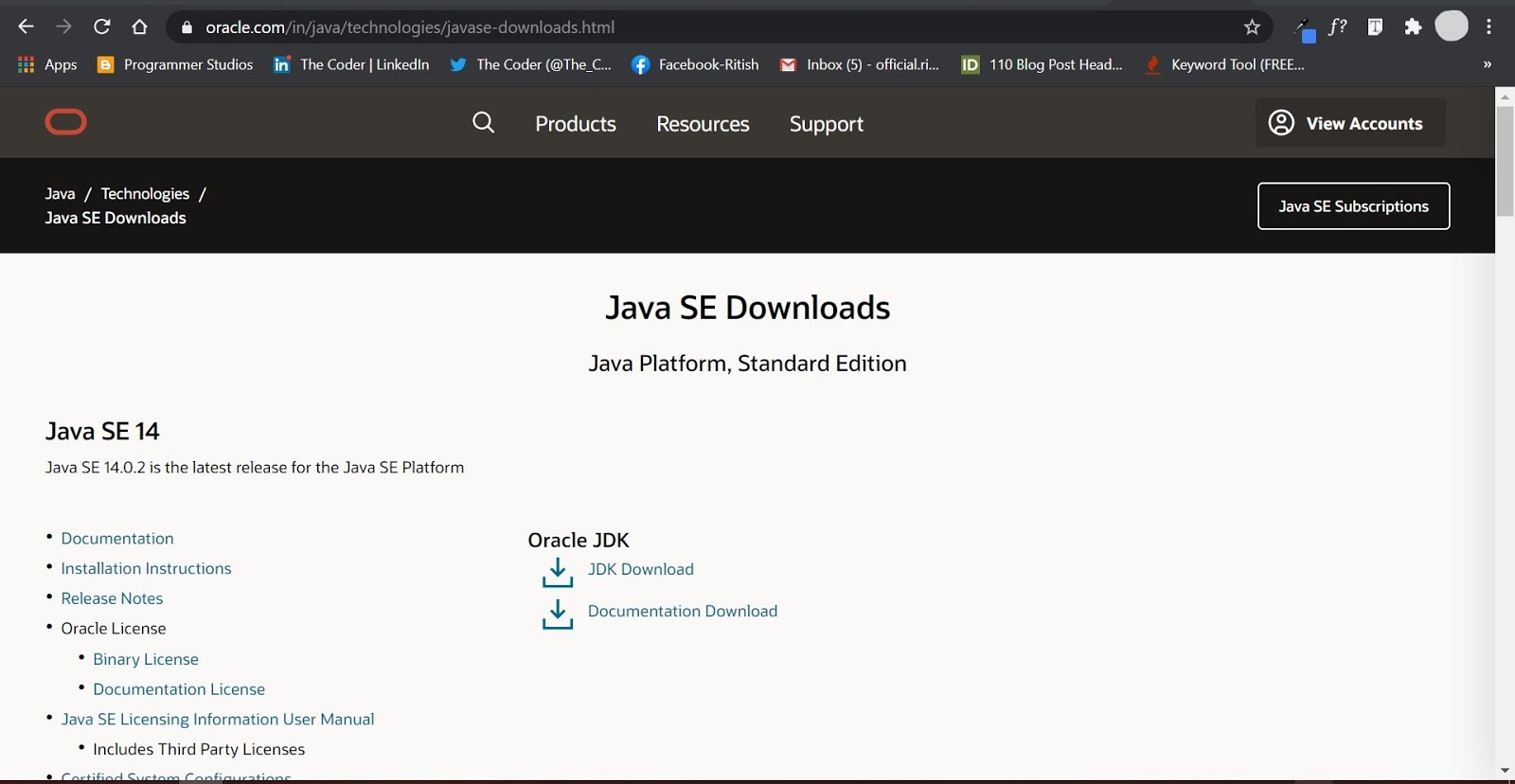Go to the browser home page
This screenshot has height=784, width=1515.
coord(139,27)
